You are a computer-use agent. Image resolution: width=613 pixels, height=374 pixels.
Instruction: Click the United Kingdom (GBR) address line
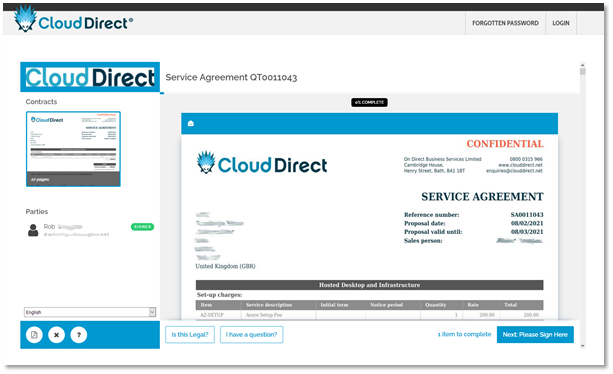pos(225,266)
